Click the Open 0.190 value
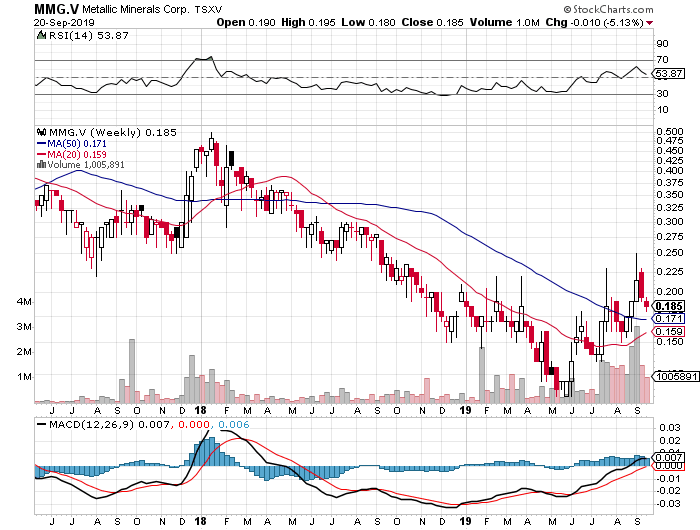The height and width of the screenshot is (530, 700). [246, 22]
